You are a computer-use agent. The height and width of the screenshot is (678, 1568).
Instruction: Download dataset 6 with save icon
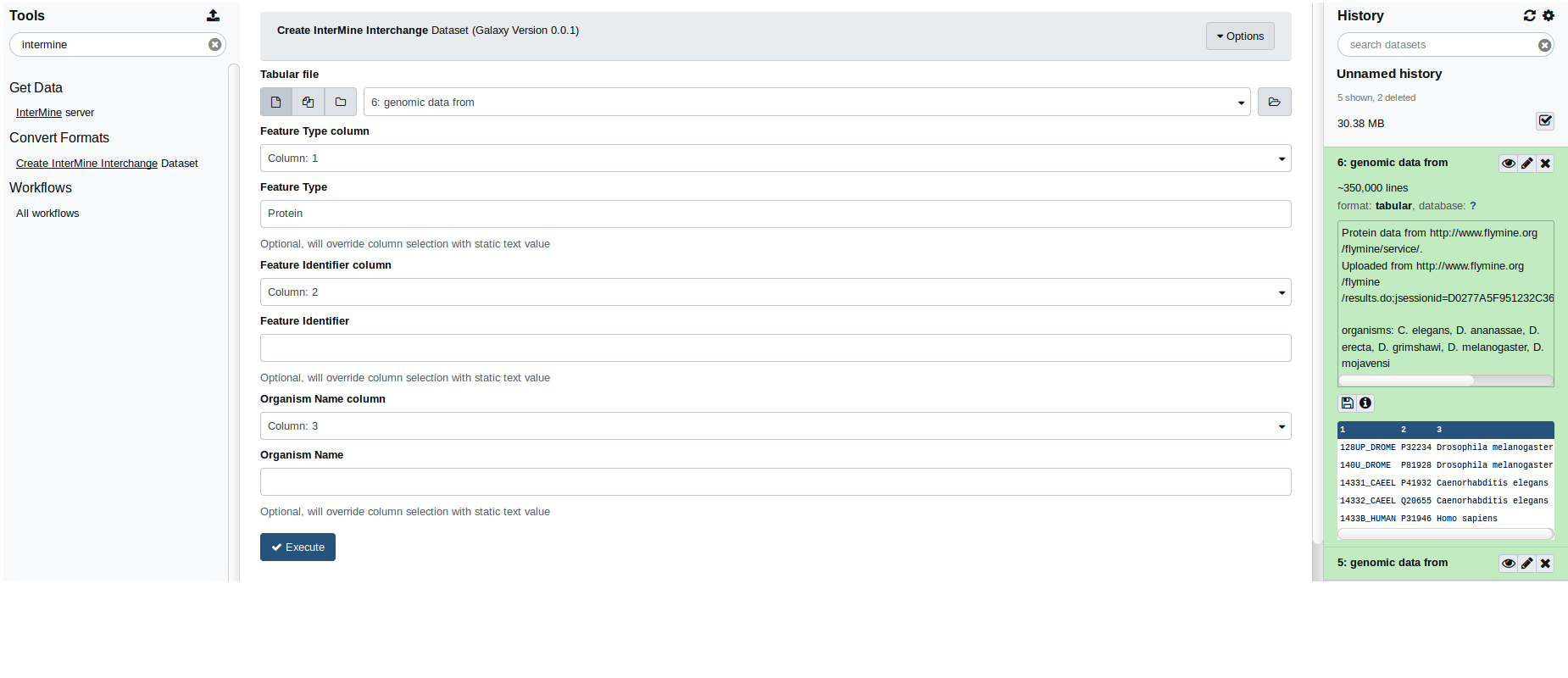(x=1347, y=403)
